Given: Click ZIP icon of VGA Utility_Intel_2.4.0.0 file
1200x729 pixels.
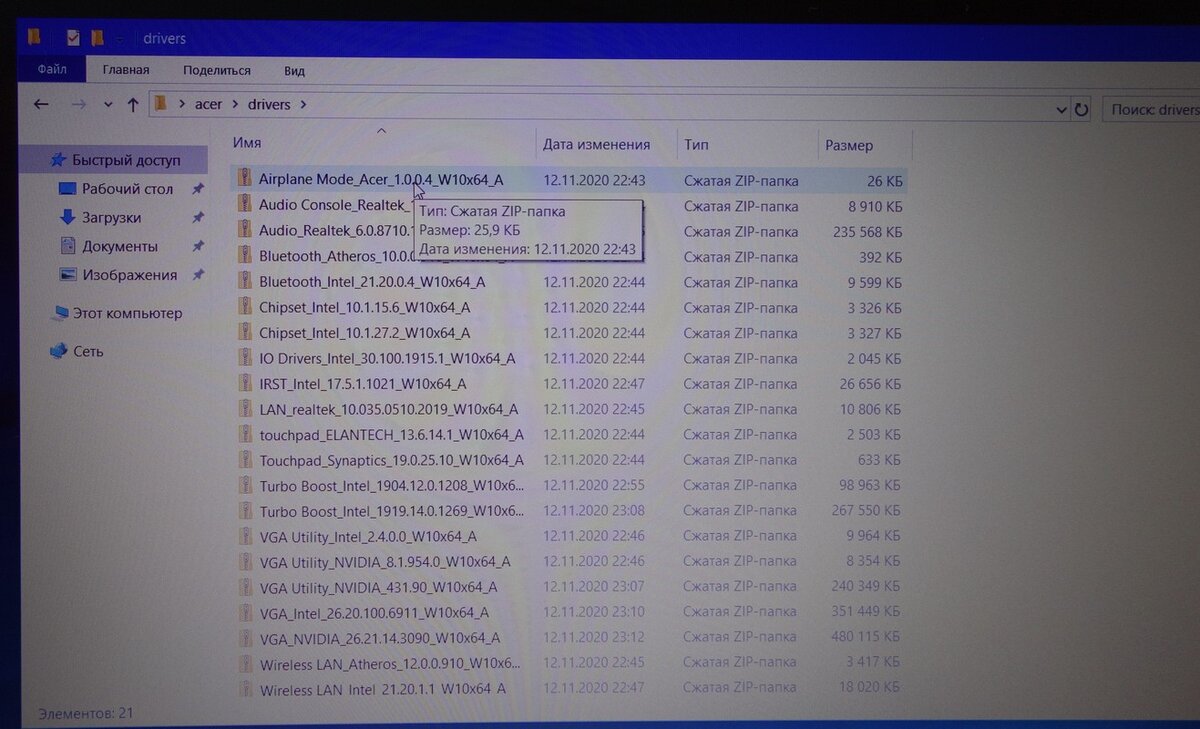Looking at the screenshot, I should tap(245, 535).
